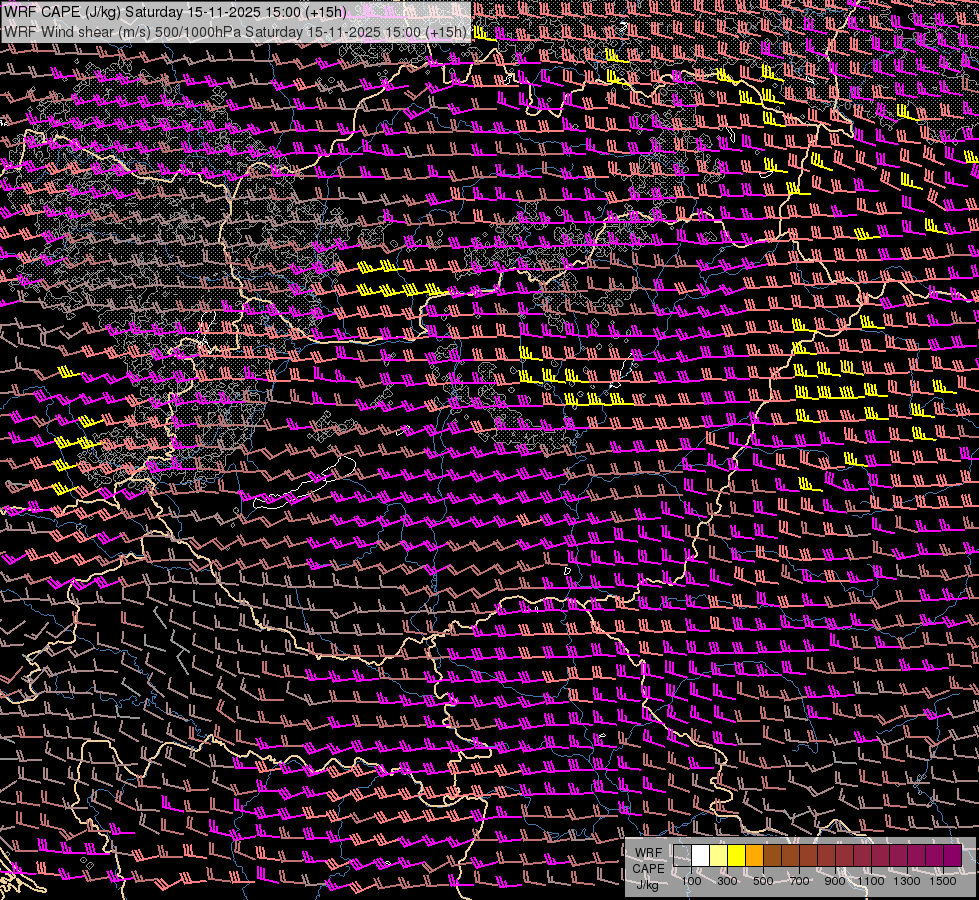The height and width of the screenshot is (900, 979).
Task: Pick the orange swatch in the legend
Action: pyautogui.click(x=754, y=856)
